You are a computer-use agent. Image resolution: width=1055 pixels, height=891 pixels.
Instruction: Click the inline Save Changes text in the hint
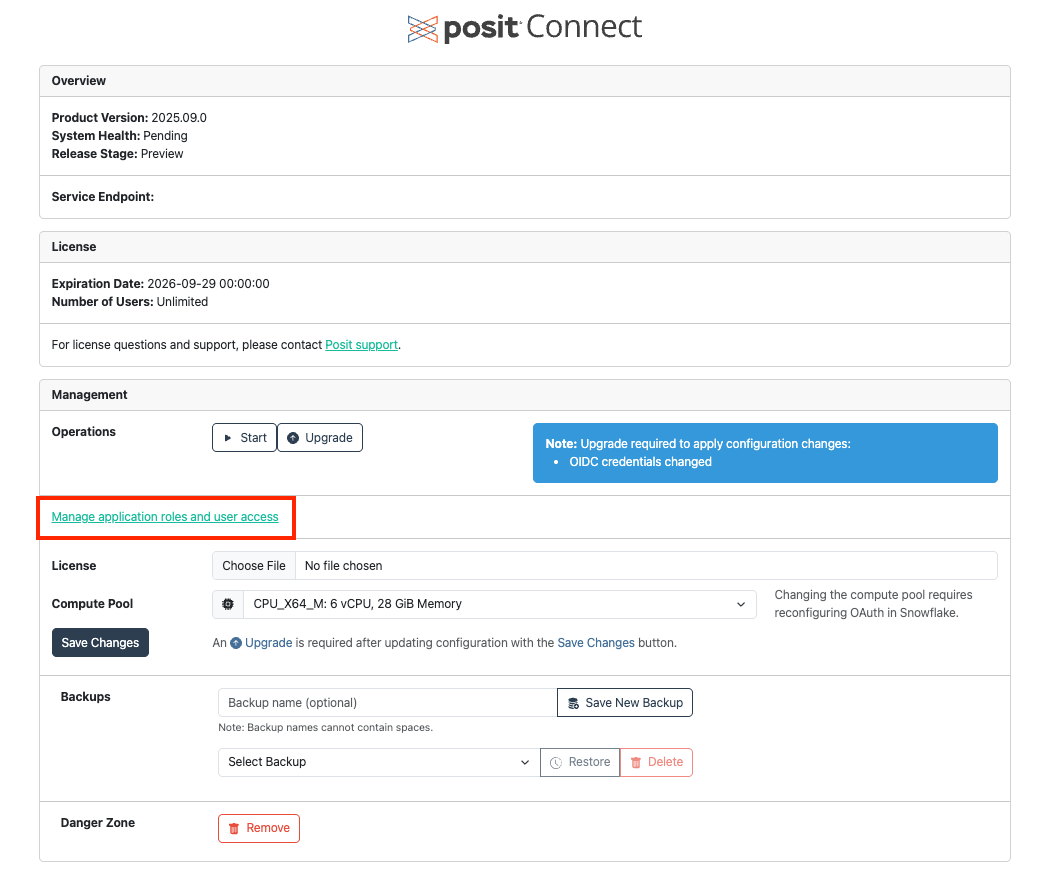coord(596,643)
